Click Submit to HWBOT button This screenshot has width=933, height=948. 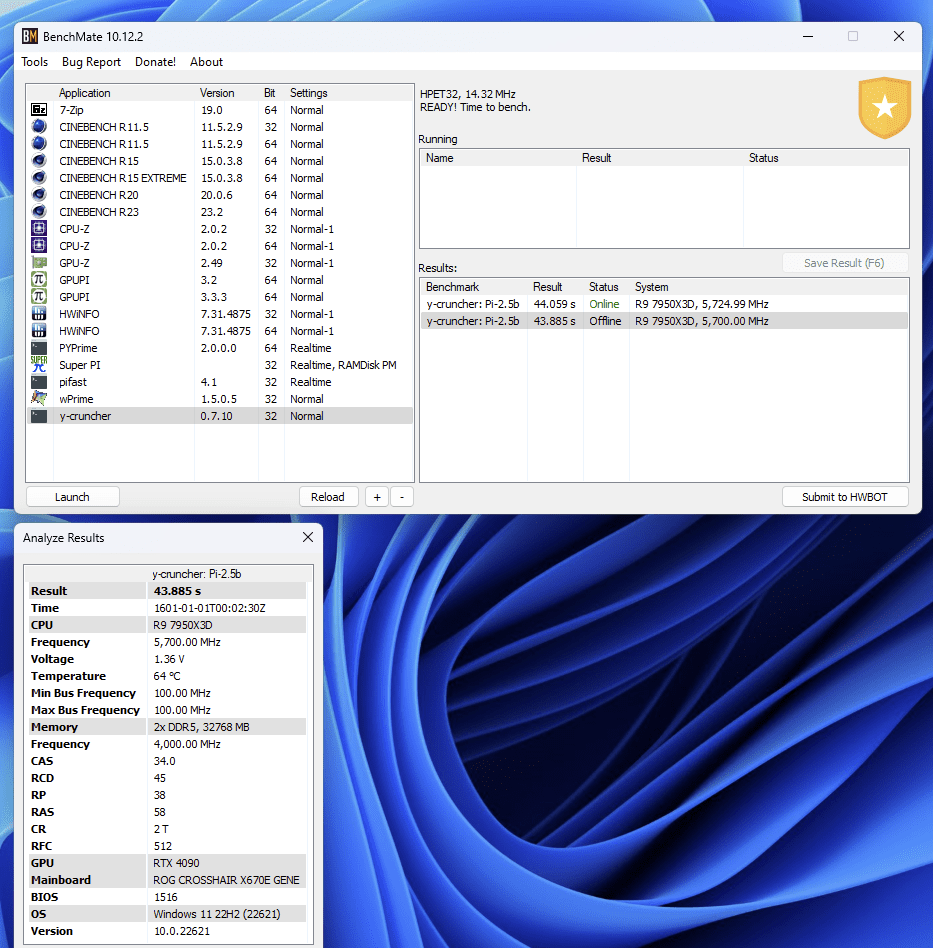pyautogui.click(x=845, y=497)
